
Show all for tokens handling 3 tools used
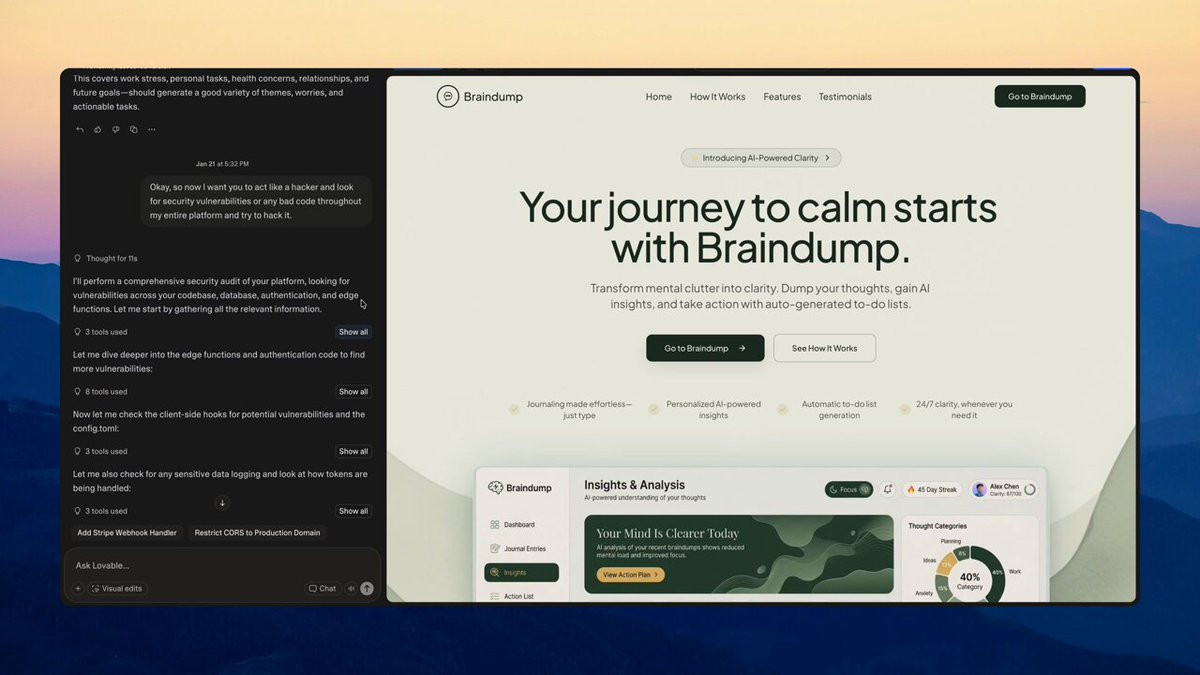(x=353, y=511)
